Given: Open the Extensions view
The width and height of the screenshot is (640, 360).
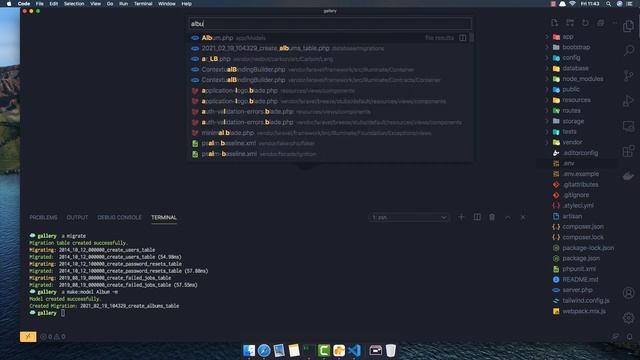Looking at the screenshot, I should tap(629, 151).
